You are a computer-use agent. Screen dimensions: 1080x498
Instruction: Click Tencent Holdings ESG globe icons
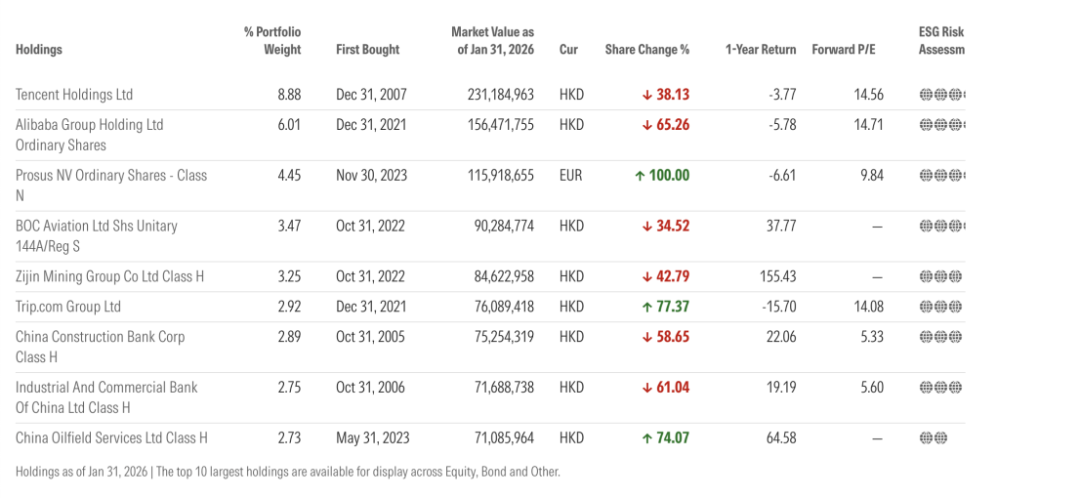click(x=941, y=95)
